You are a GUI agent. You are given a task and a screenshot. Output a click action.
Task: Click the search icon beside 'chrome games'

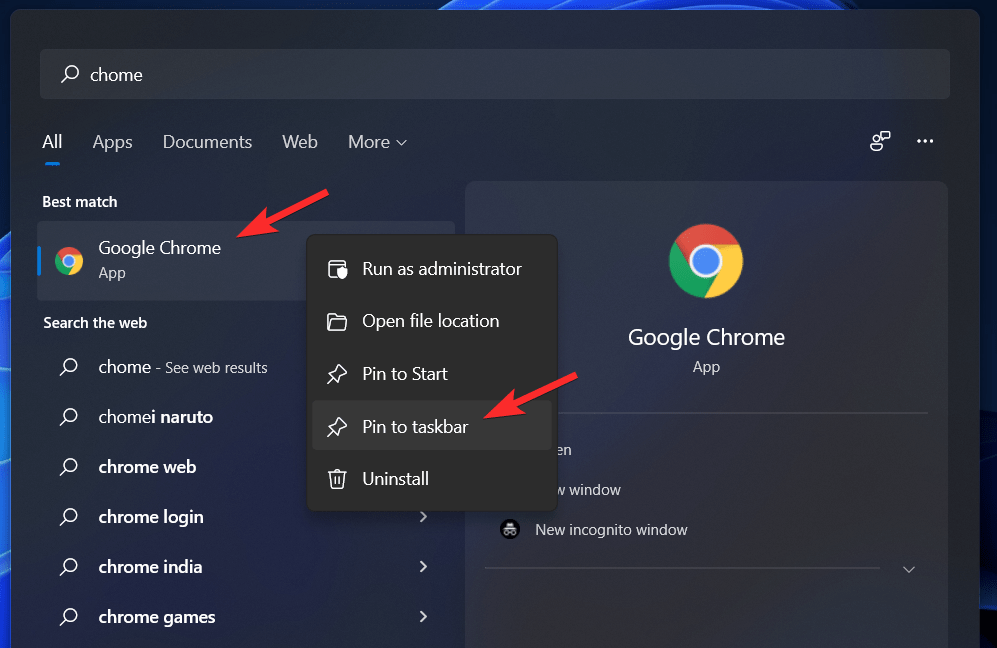(69, 616)
